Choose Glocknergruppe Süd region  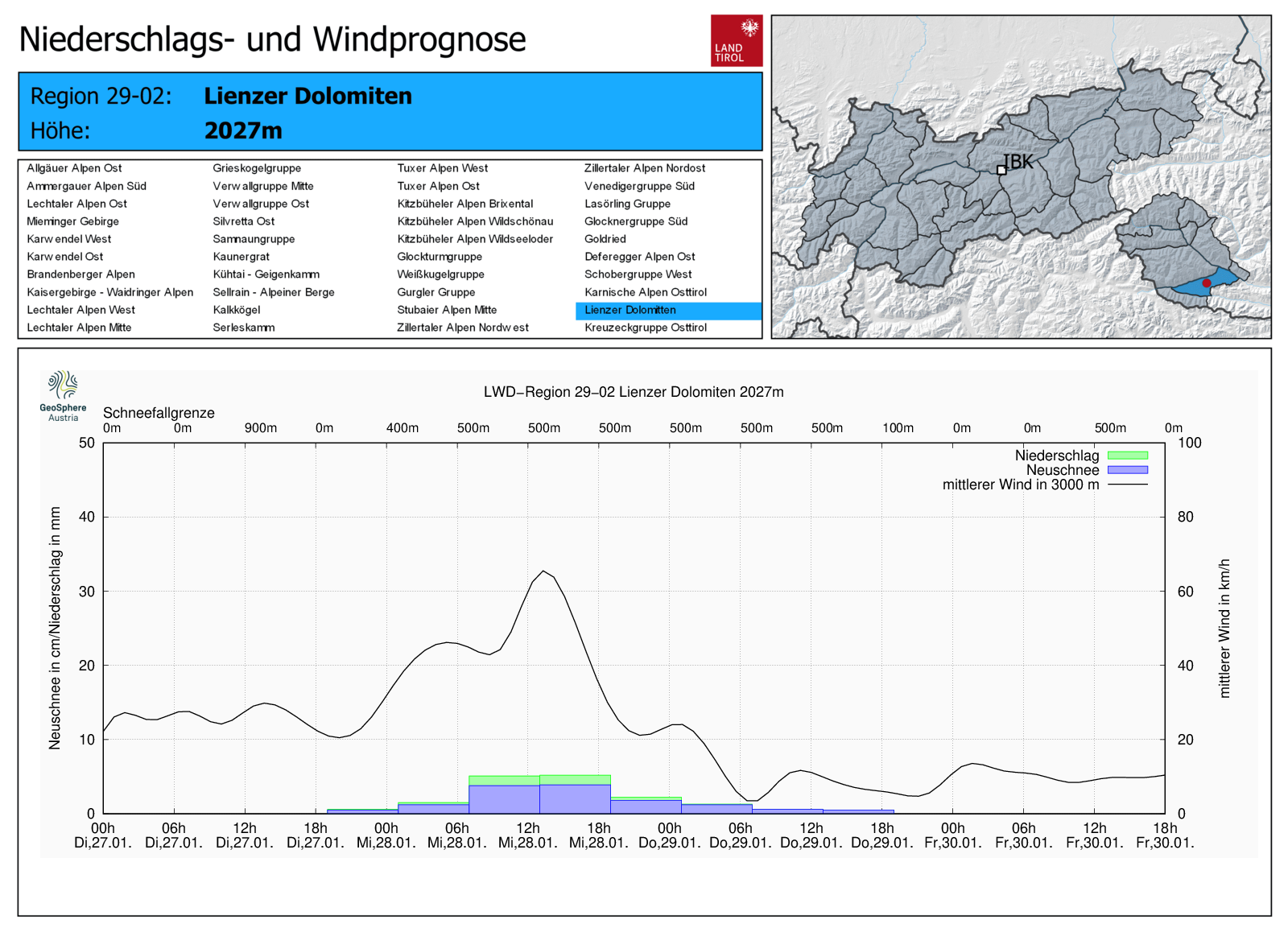636,221
